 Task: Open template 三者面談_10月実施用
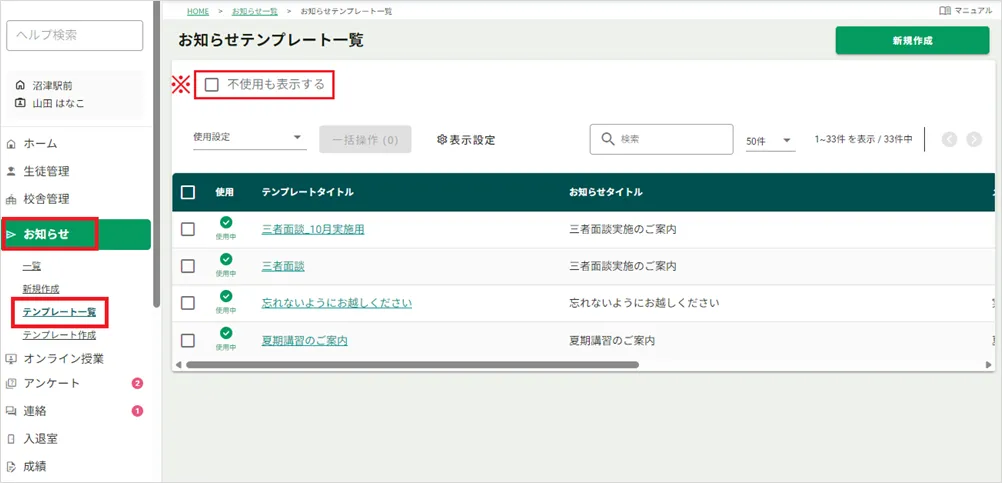tap(313, 229)
